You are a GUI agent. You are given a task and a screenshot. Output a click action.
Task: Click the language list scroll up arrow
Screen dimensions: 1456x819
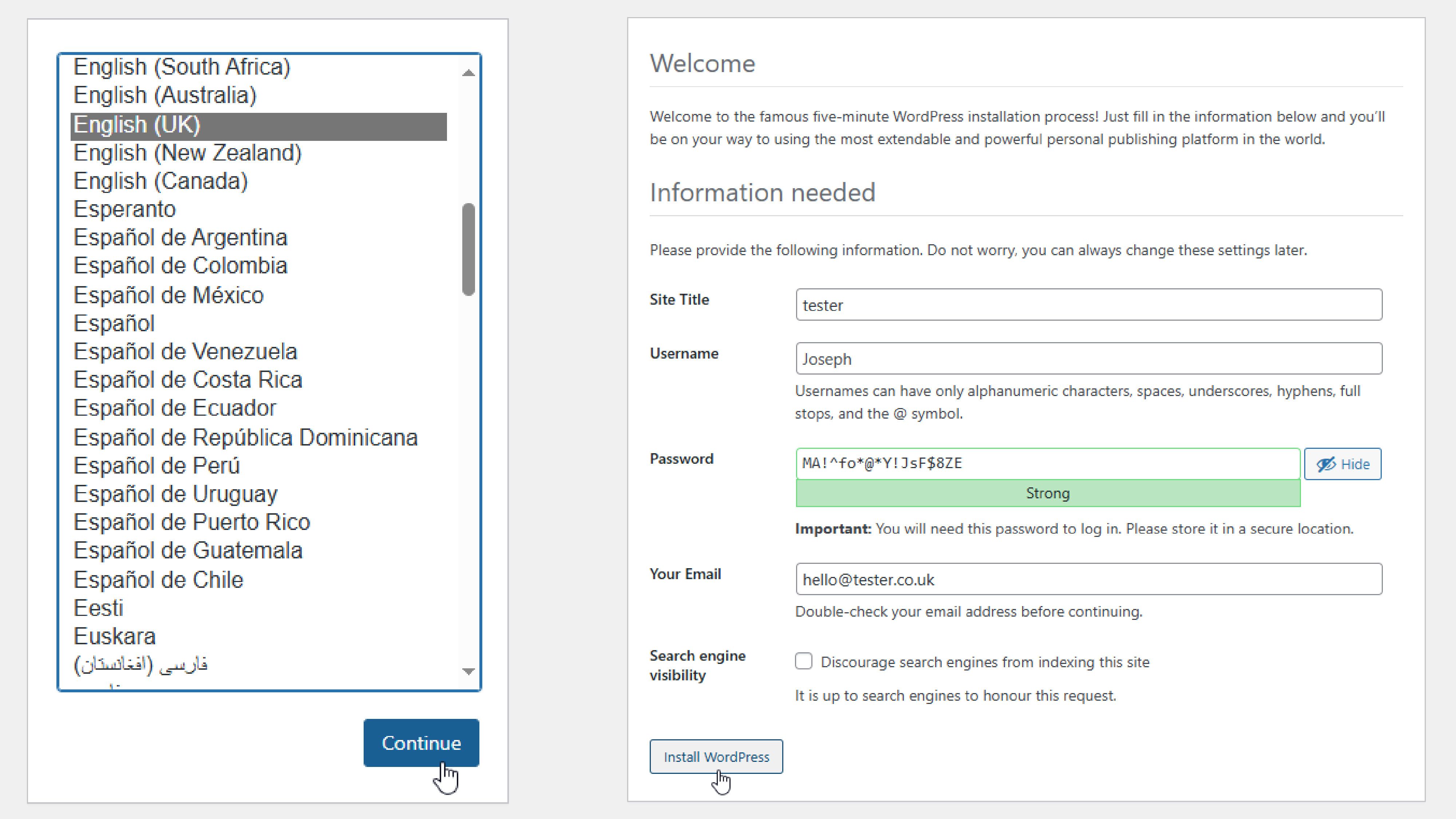pos(468,73)
